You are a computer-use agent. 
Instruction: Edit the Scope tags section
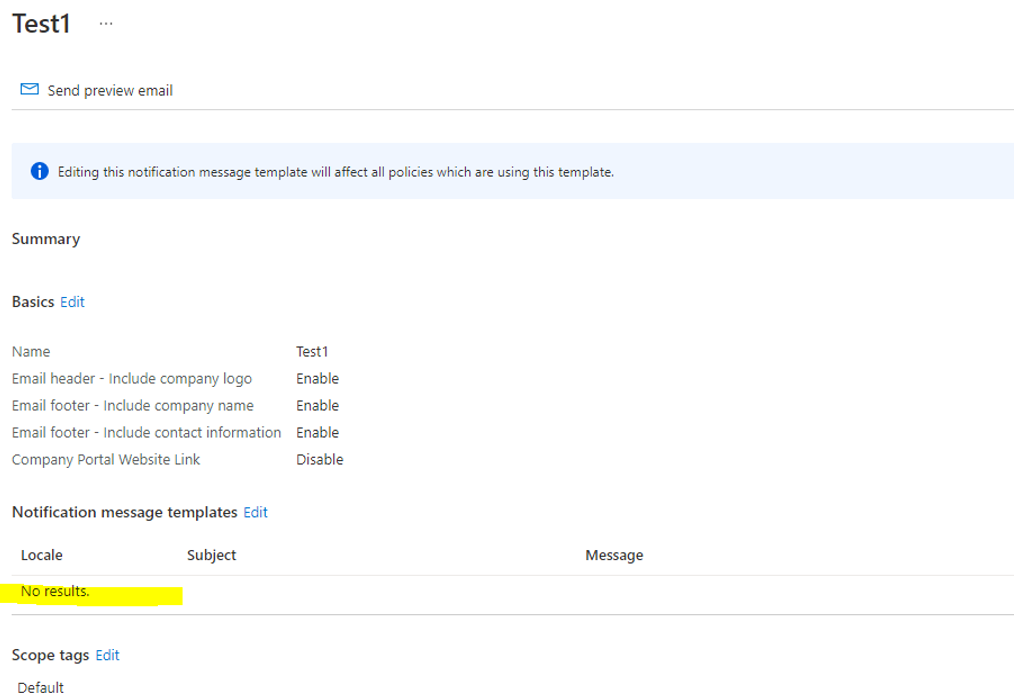pos(108,655)
